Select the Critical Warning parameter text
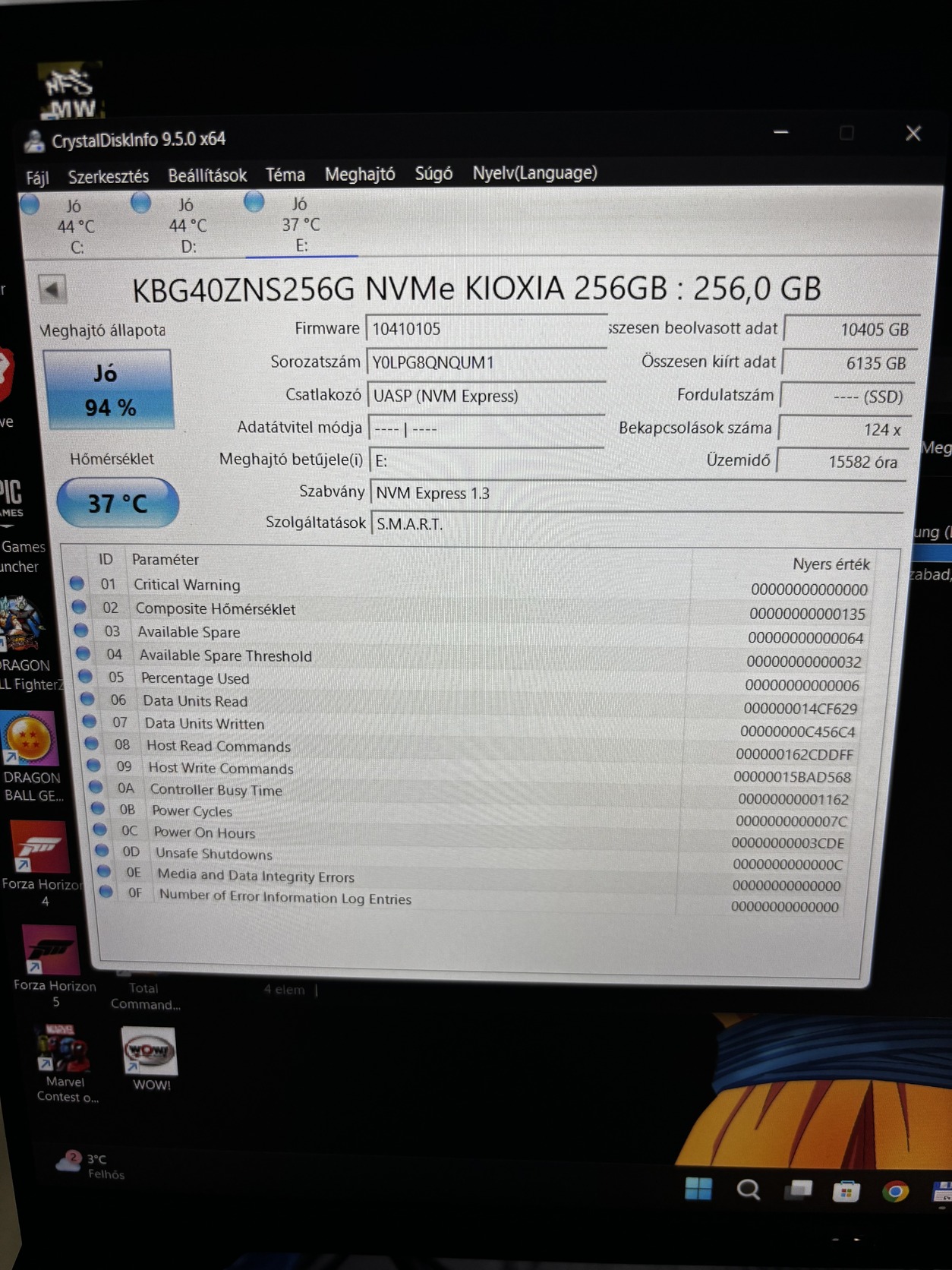 pyautogui.click(x=187, y=584)
